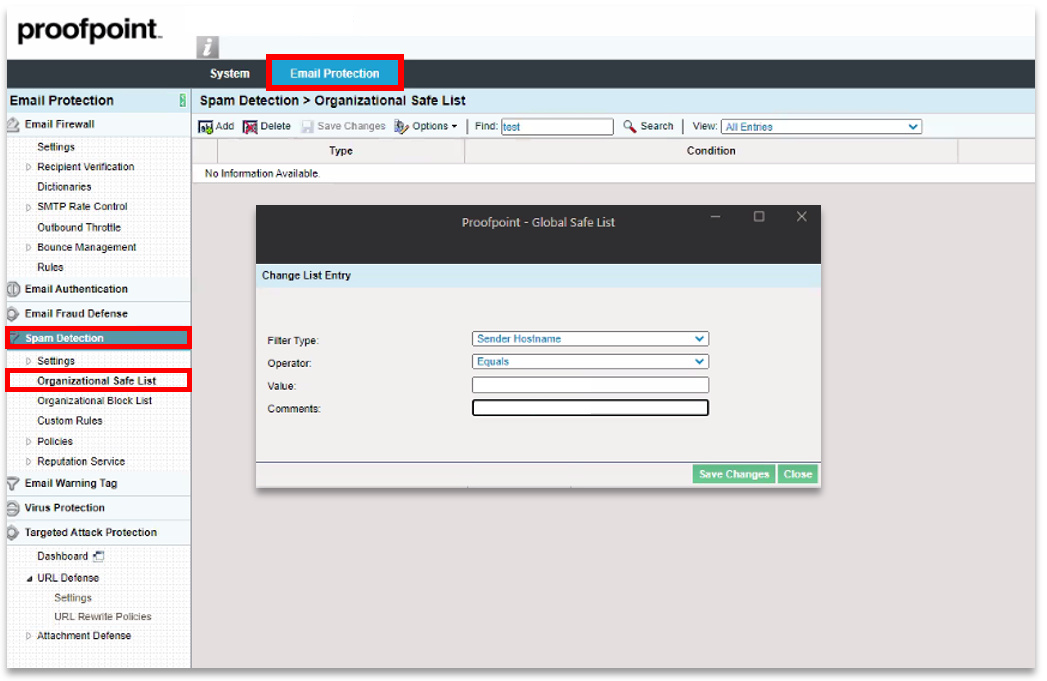Collapse the Email Protection panel toggle
This screenshot has width=1047, height=681.
point(182,100)
